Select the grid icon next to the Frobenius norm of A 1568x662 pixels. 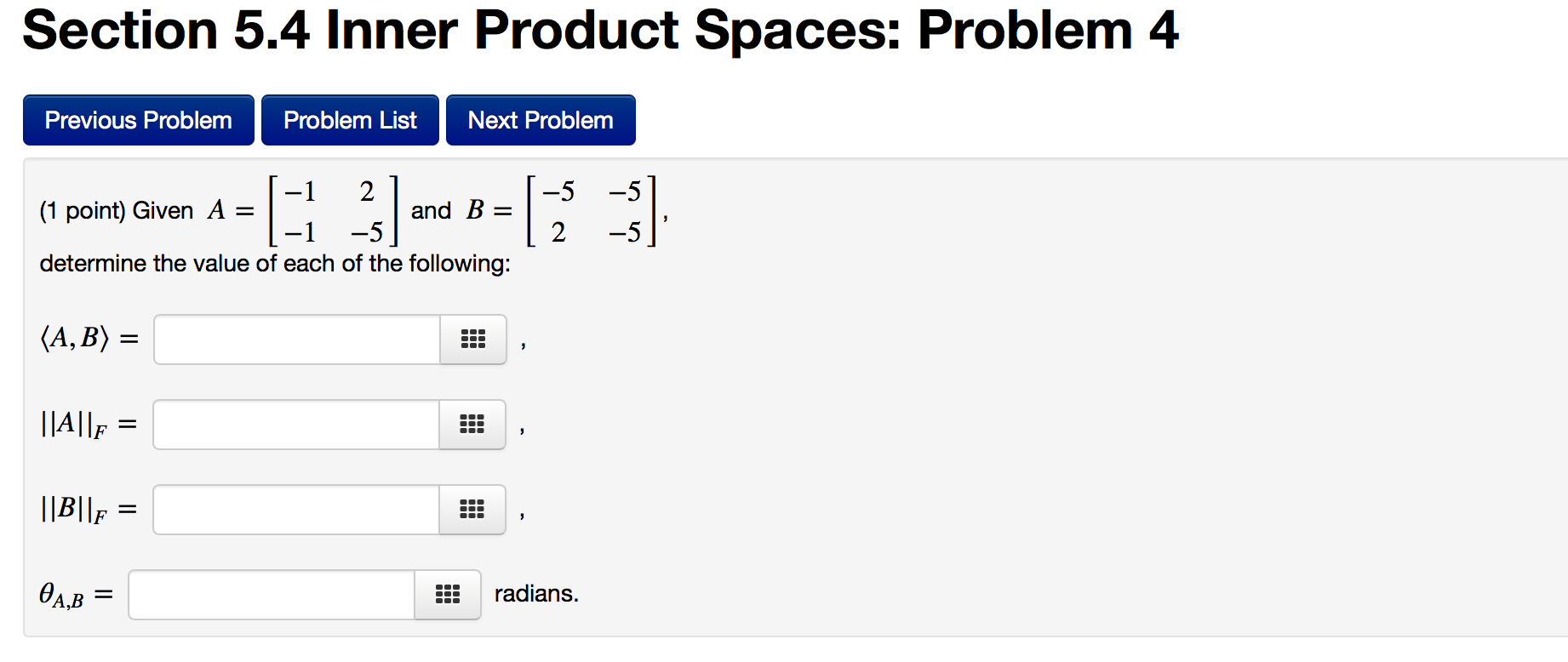pyautogui.click(x=472, y=425)
